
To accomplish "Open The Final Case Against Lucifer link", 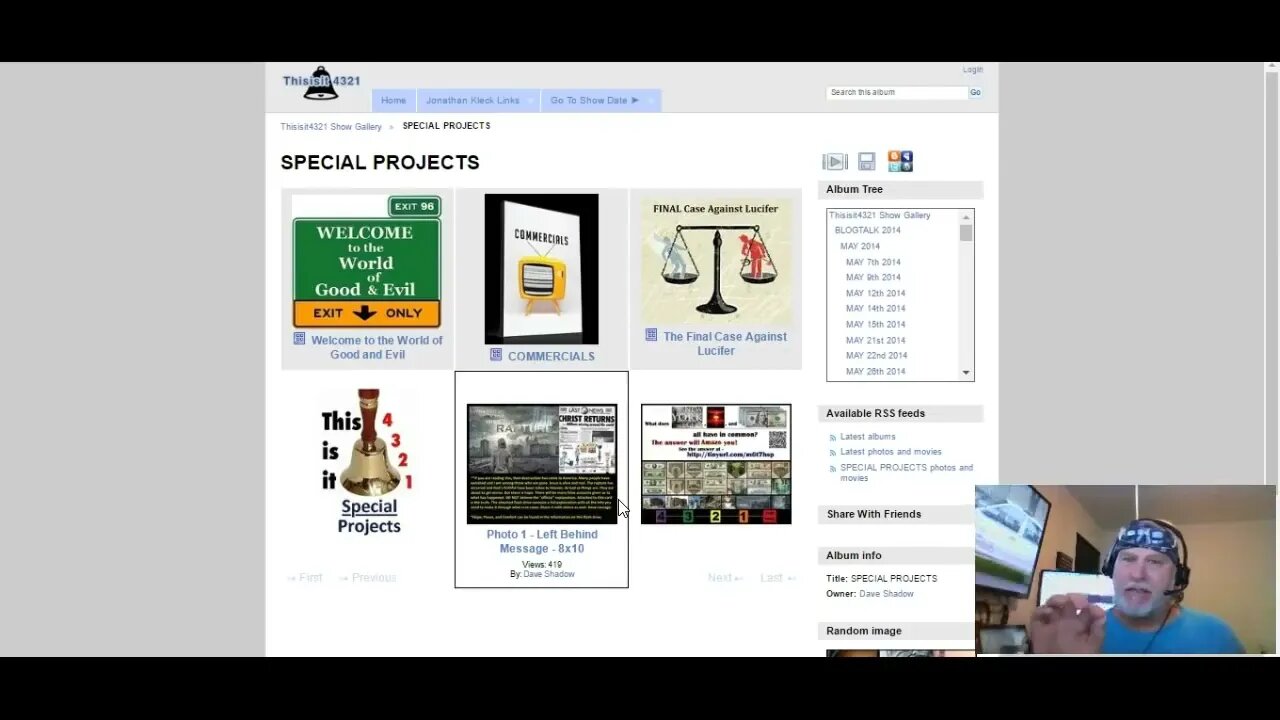I will (x=724, y=343).
